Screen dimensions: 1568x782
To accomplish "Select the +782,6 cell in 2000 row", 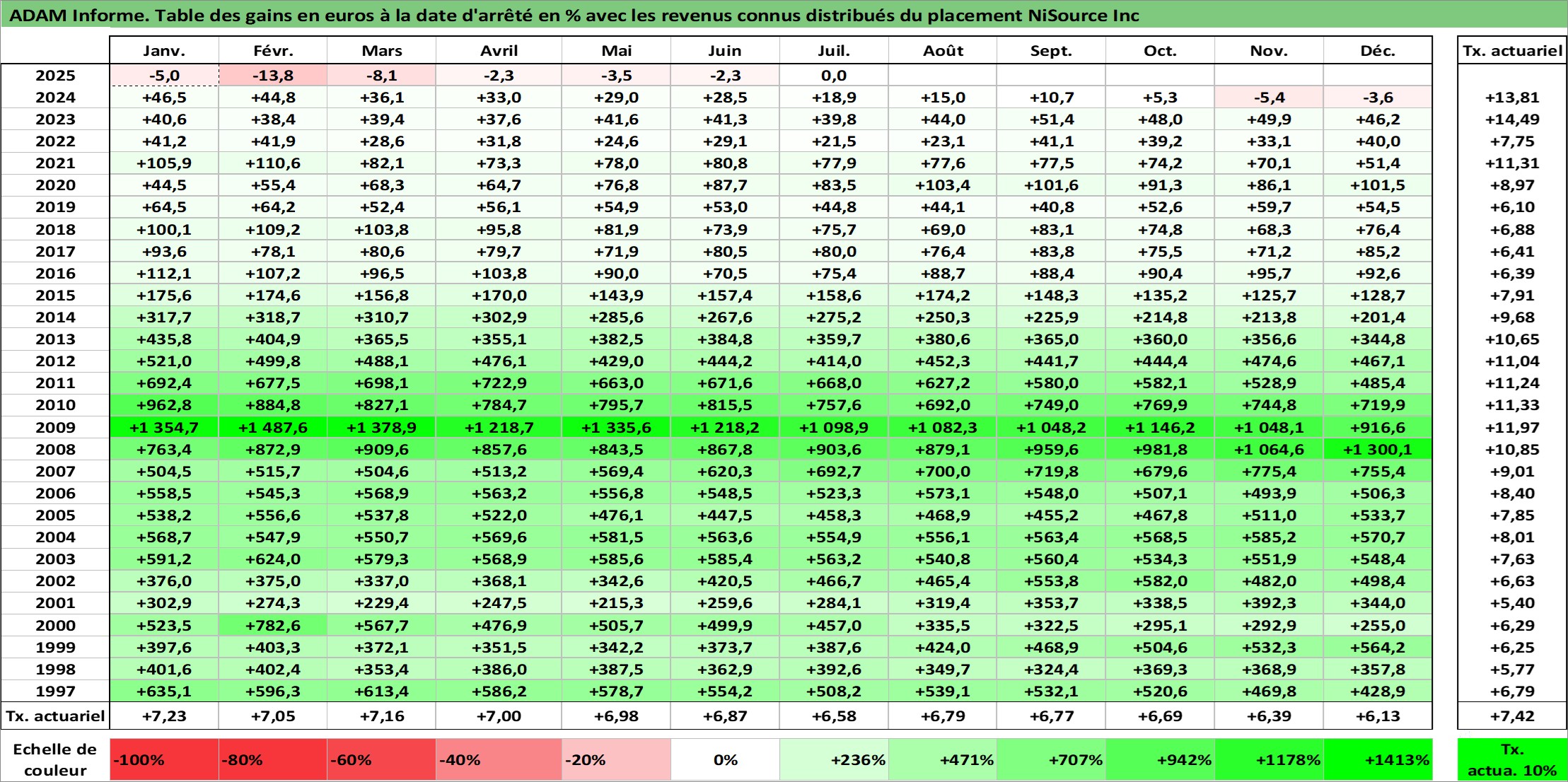I will [x=273, y=626].
